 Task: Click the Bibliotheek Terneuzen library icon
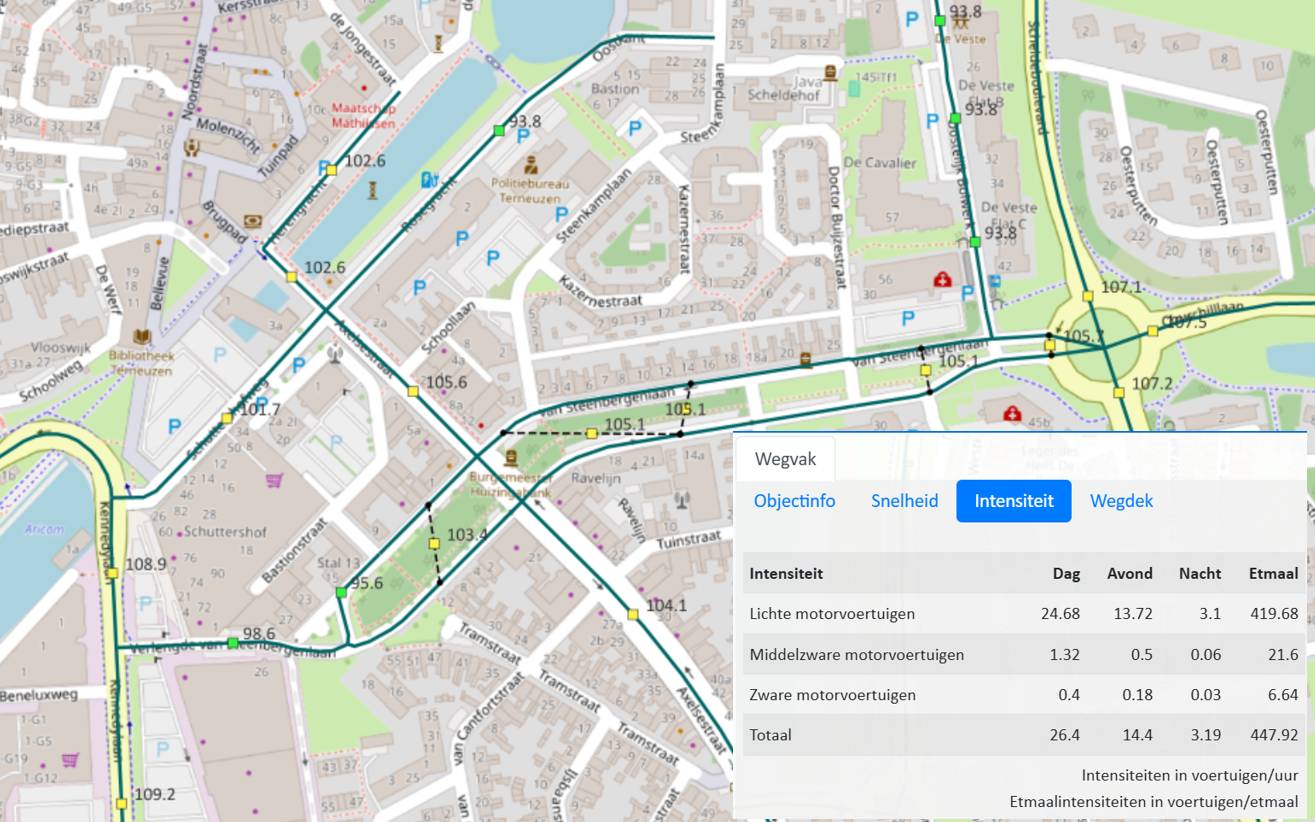pyautogui.click(x=141, y=337)
